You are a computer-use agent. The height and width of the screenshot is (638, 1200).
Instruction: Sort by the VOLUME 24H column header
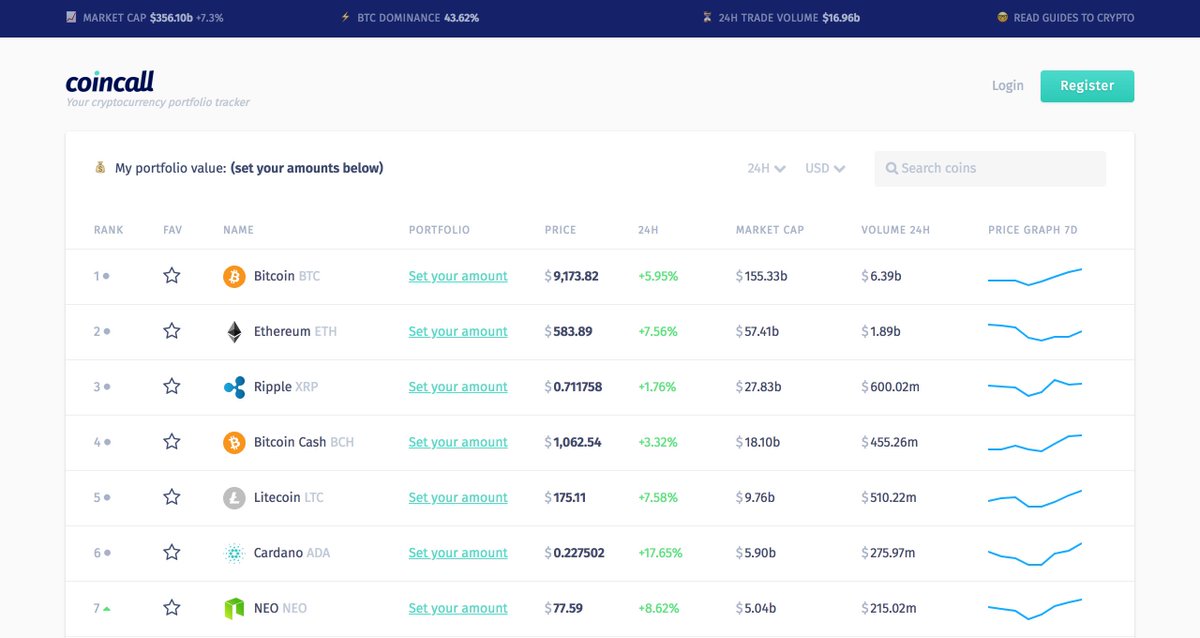click(x=895, y=230)
